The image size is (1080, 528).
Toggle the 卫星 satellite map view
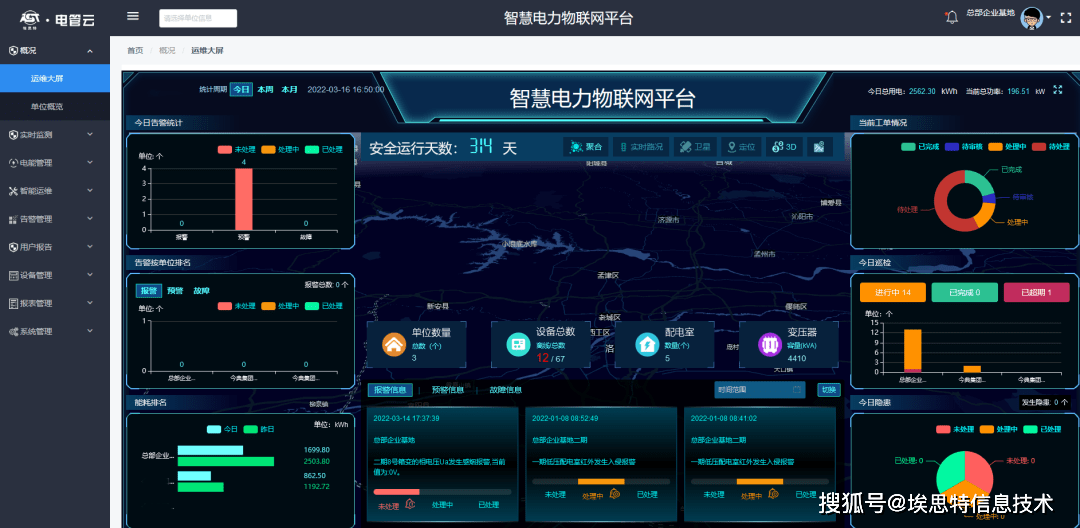pyautogui.click(x=694, y=147)
